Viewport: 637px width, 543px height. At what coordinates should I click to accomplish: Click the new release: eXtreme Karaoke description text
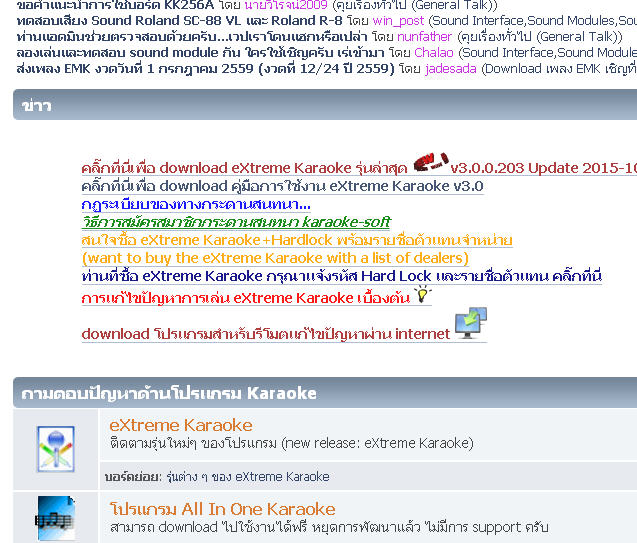coord(292,443)
